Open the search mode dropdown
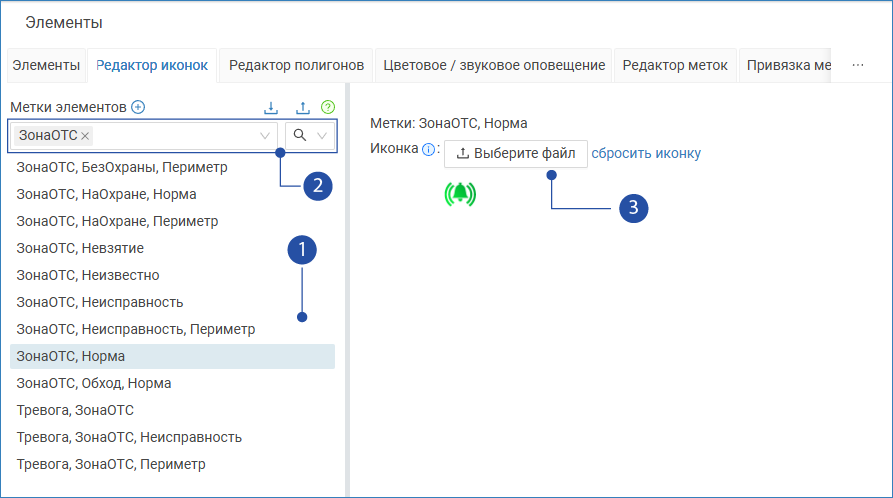Viewport: 893px width, 498px height. (x=311, y=136)
